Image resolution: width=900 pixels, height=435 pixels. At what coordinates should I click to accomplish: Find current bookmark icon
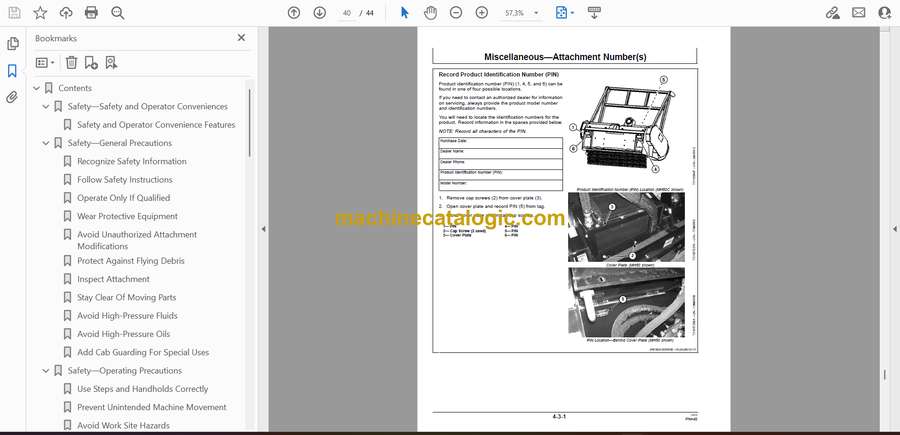[x=111, y=63]
